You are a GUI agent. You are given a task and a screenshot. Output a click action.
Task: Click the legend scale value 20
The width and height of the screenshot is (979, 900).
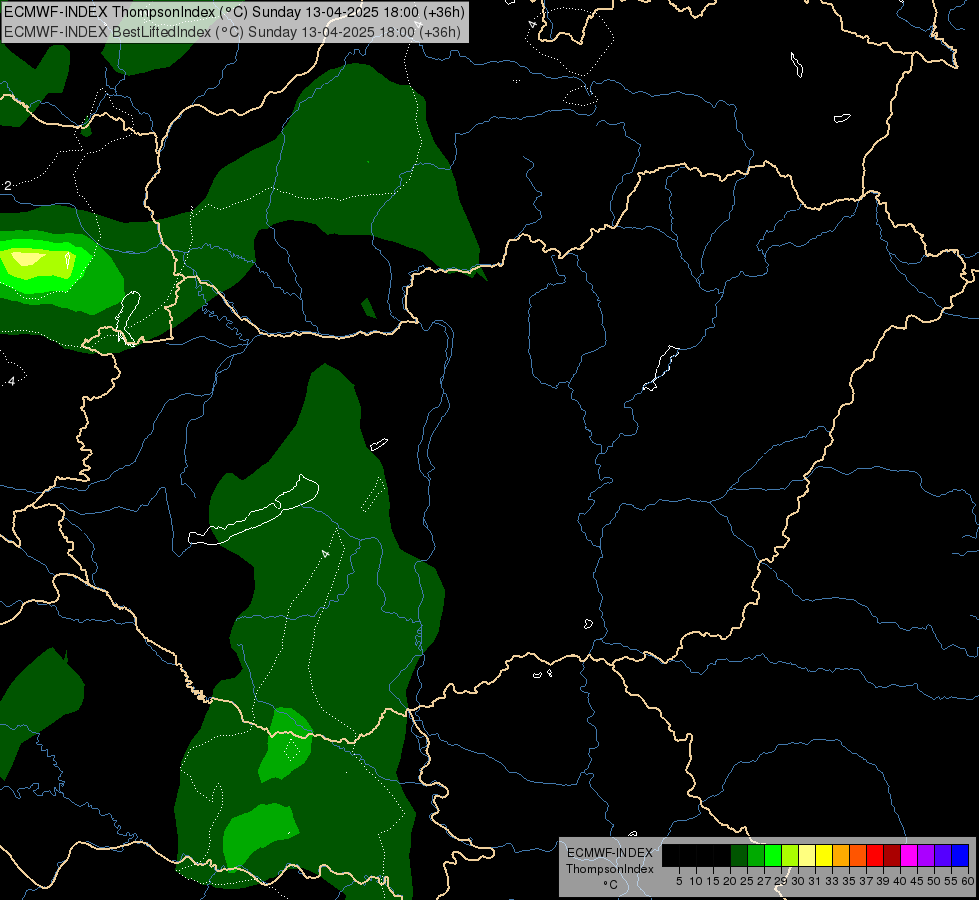[x=730, y=881]
